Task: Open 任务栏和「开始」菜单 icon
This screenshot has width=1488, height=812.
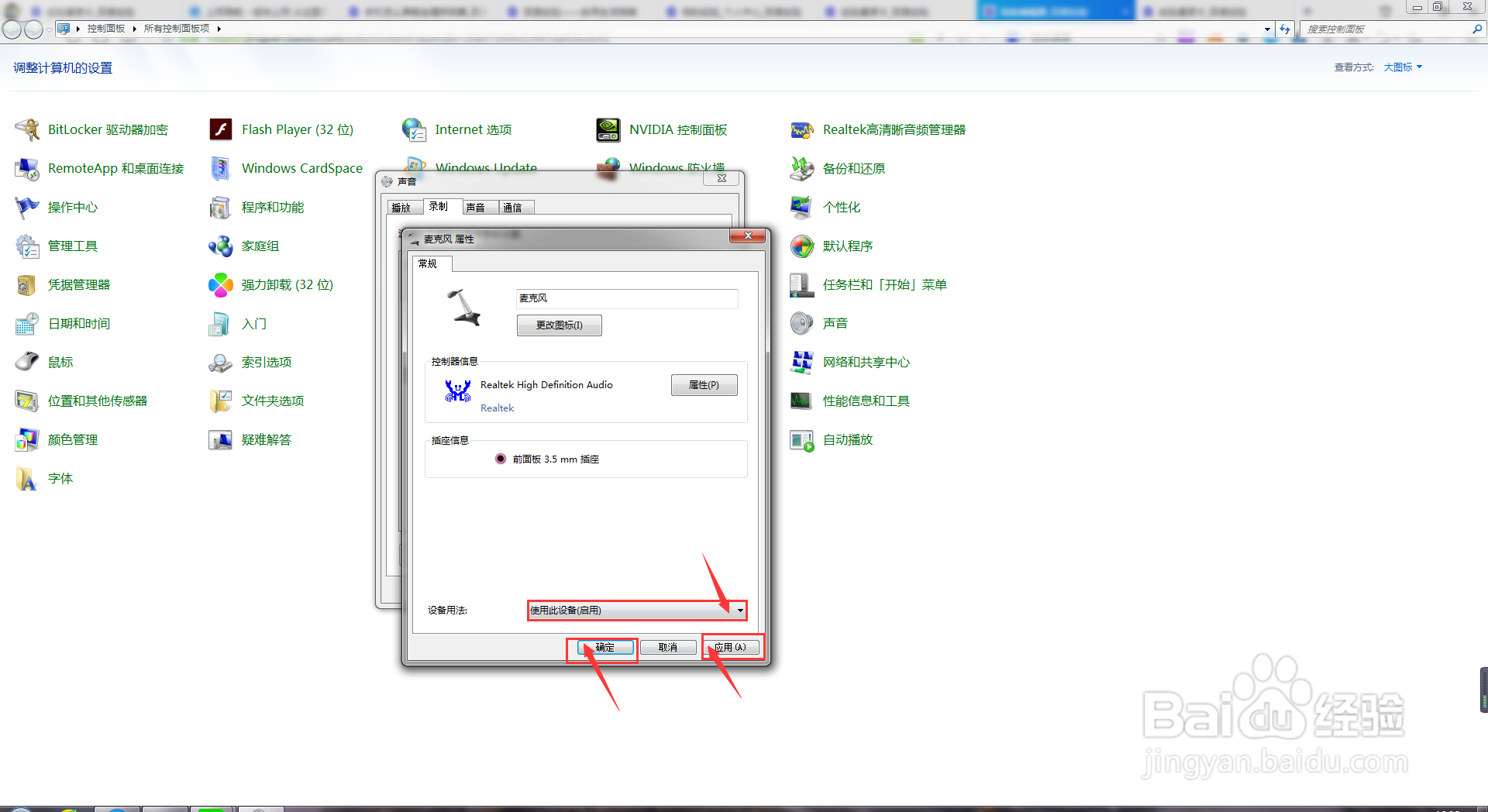Action: (x=802, y=284)
